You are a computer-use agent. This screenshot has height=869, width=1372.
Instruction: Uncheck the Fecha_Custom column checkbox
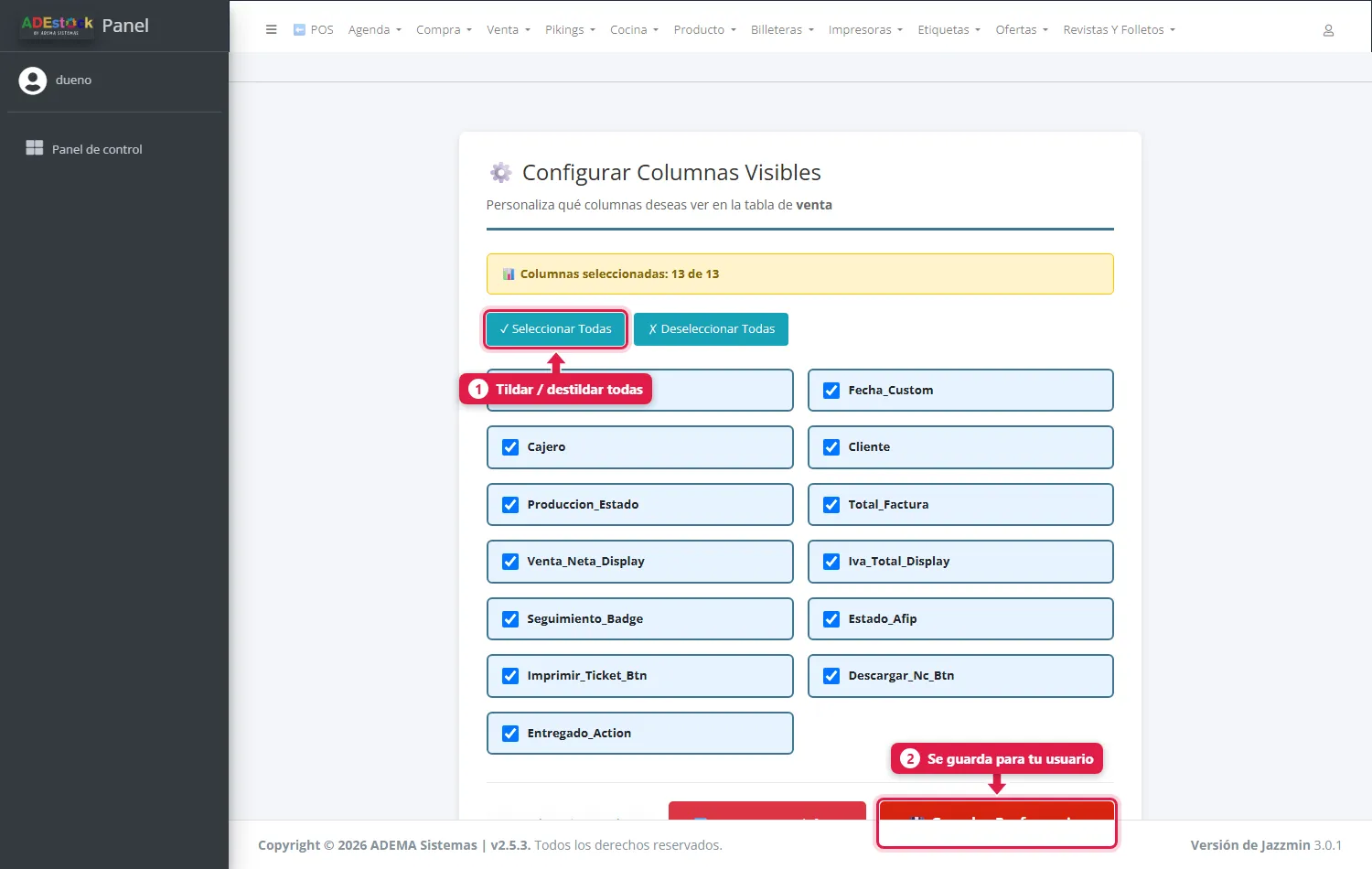(831, 391)
